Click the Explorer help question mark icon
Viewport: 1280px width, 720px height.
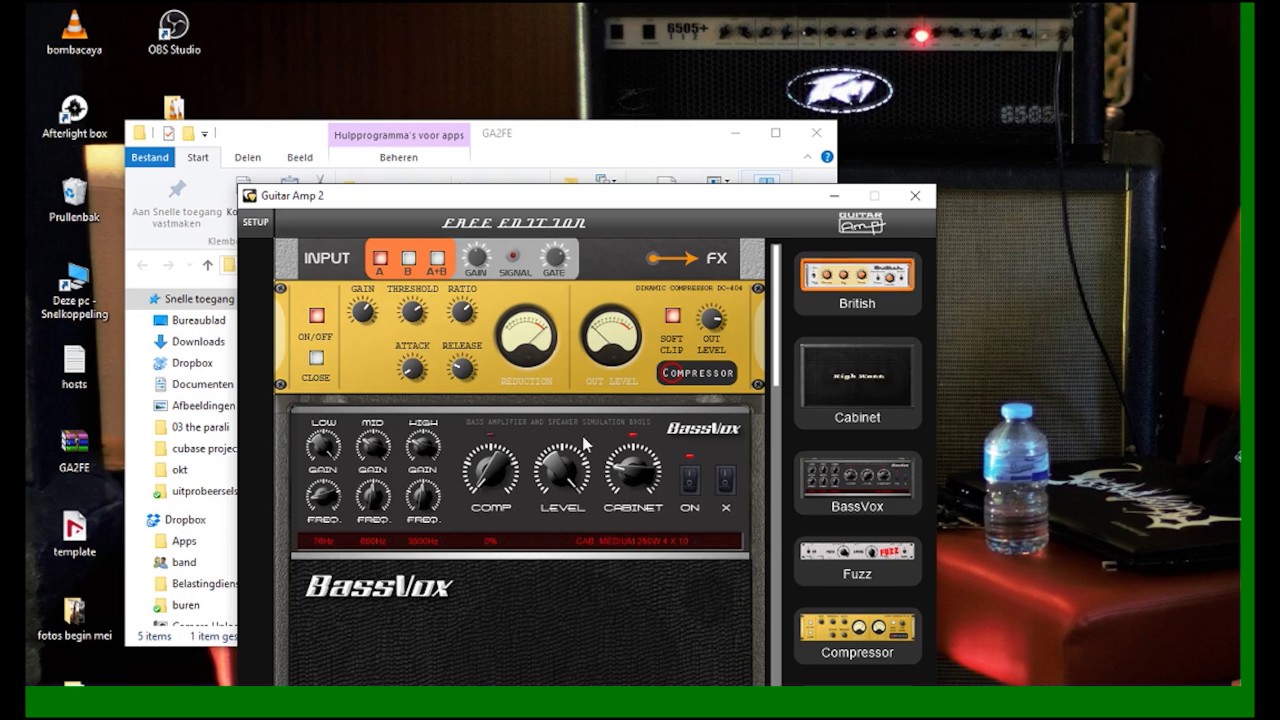[827, 157]
